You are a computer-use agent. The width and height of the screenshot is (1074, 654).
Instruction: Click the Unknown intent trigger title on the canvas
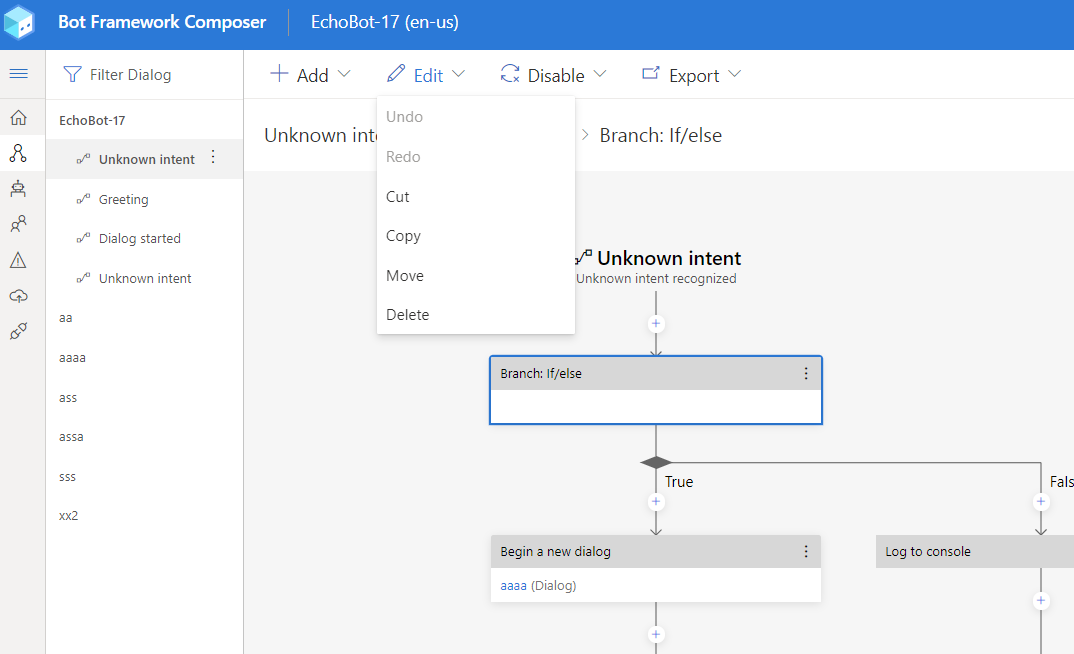pos(669,258)
